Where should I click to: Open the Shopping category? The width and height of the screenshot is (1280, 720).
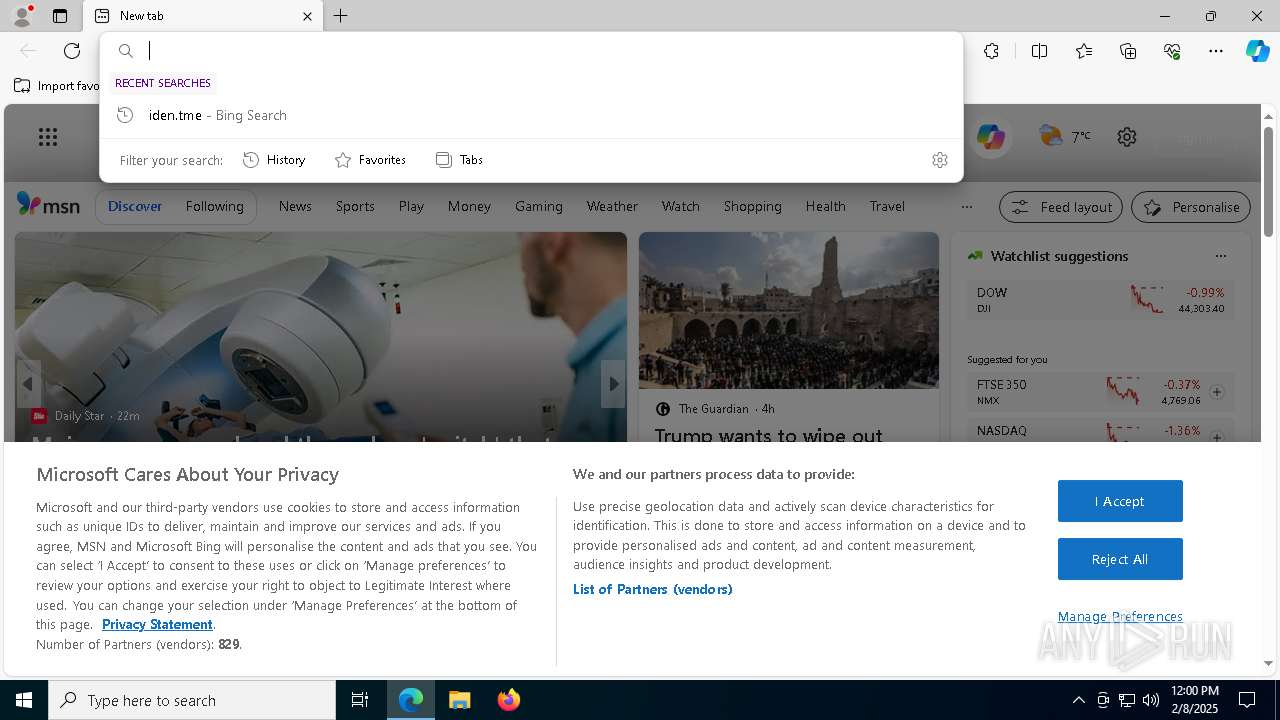pos(752,206)
